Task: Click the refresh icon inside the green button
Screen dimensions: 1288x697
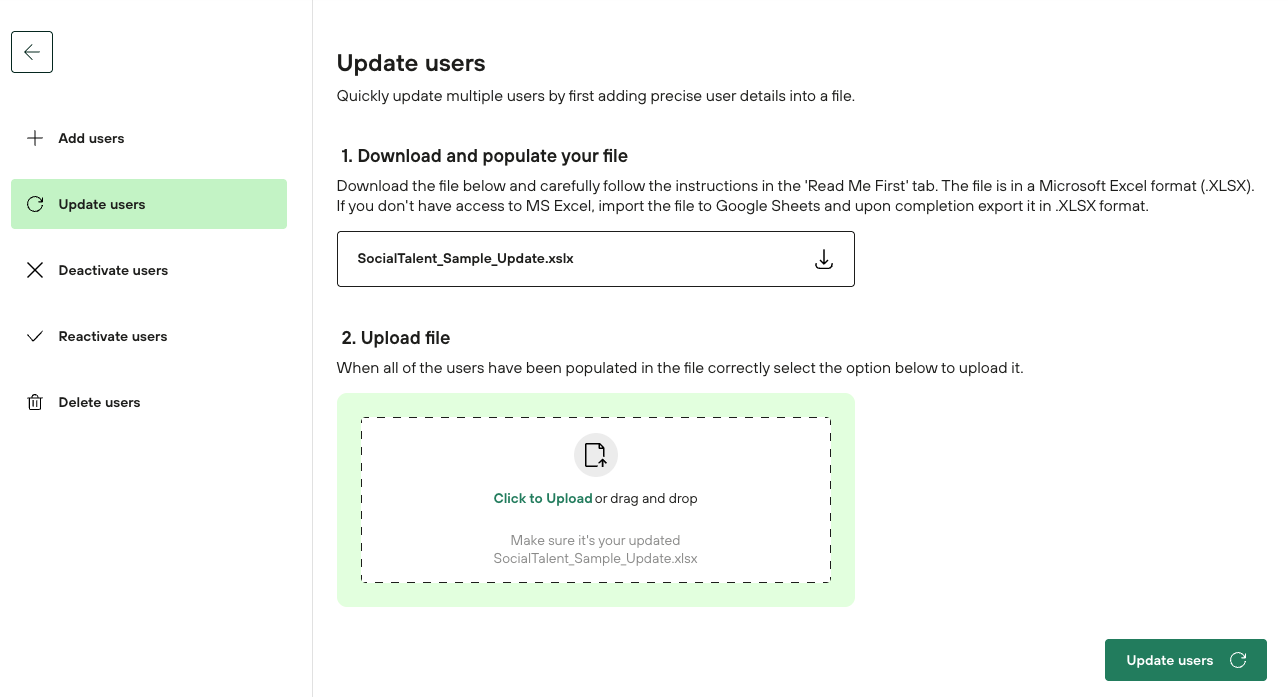Action: (1238, 660)
